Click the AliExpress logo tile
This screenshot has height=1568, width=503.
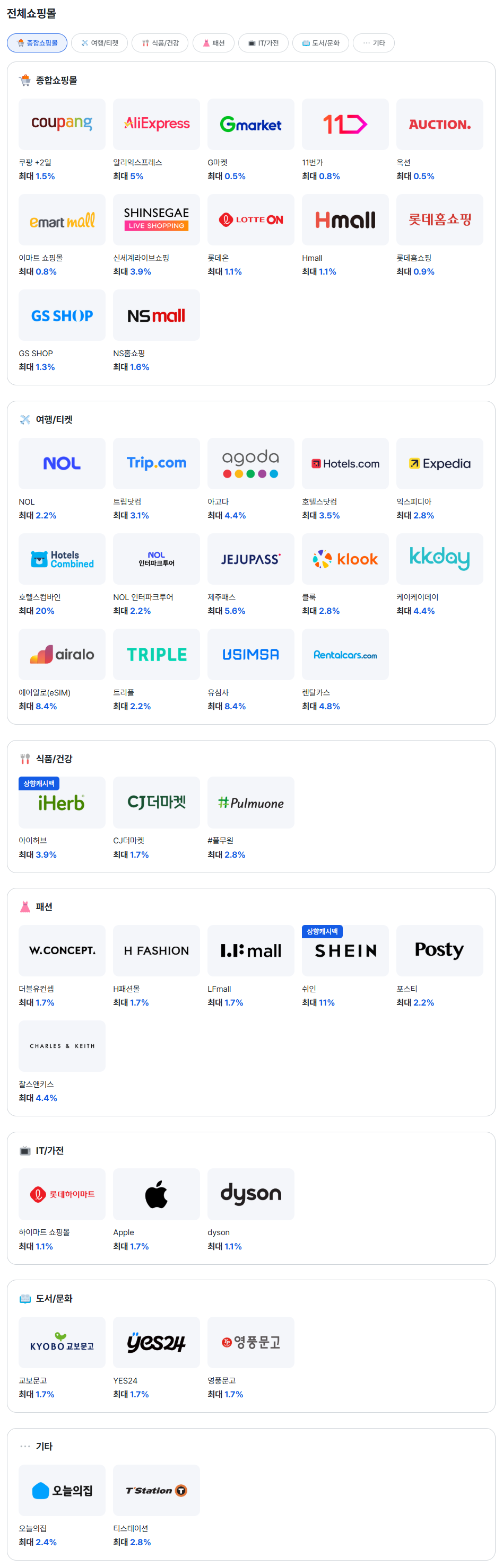[x=156, y=124]
